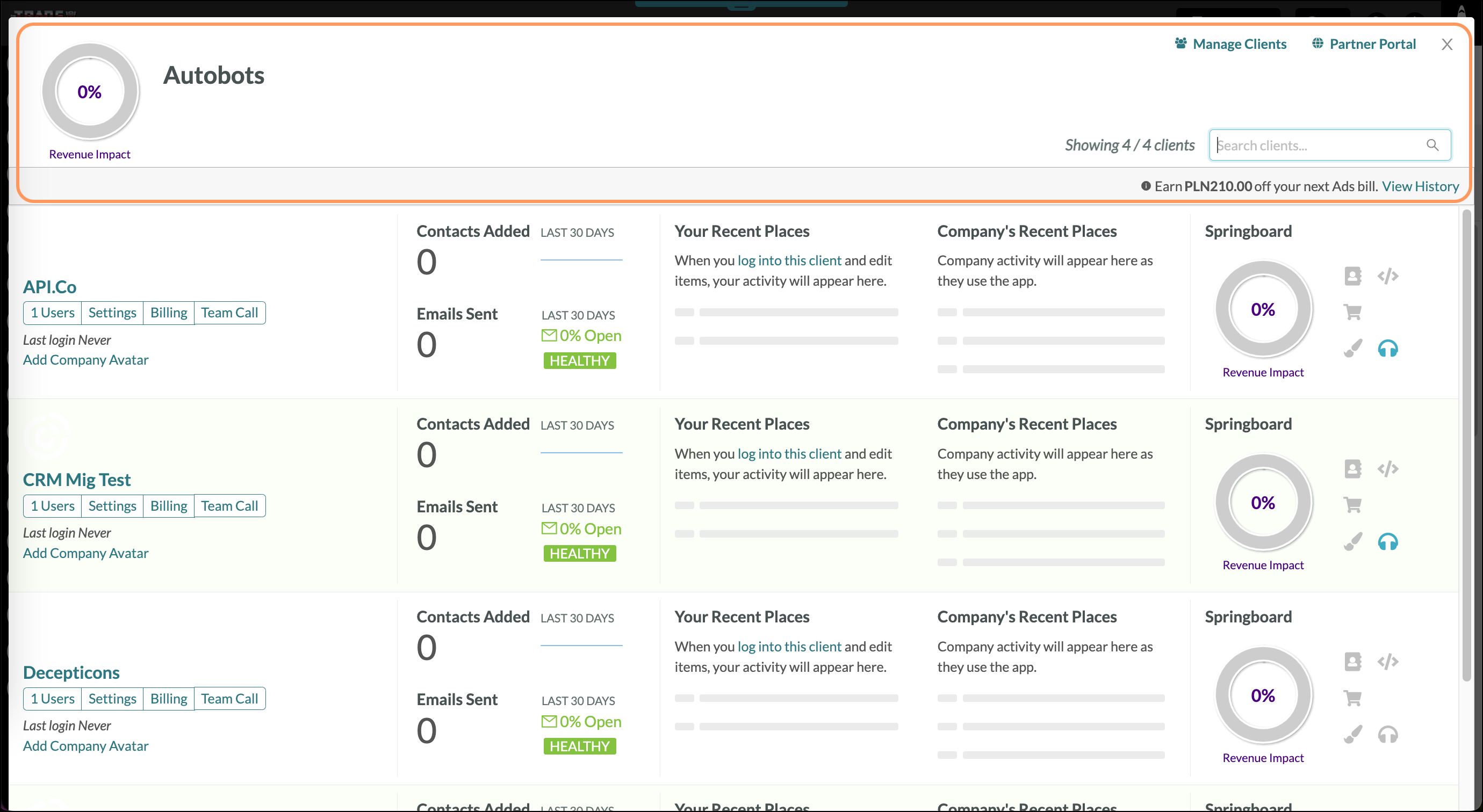Open the code embed icon for CRM Mig Test

pos(1387,469)
